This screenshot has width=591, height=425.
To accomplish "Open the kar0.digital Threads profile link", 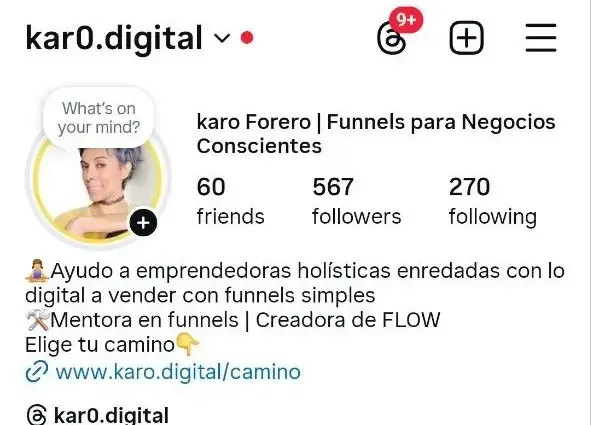I will pos(111,415).
